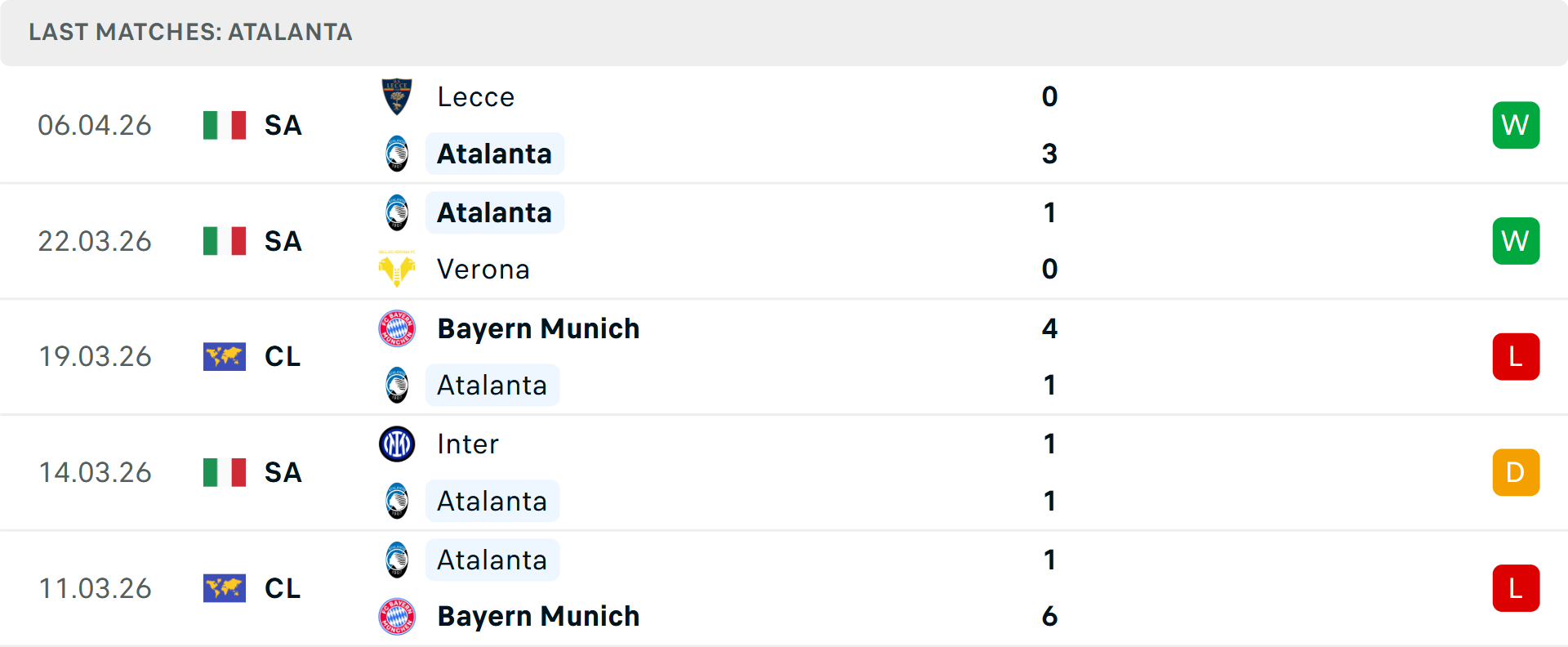The image size is (1568, 647).
Task: Click the CL league label for 11.03.26
Action: 283,588
